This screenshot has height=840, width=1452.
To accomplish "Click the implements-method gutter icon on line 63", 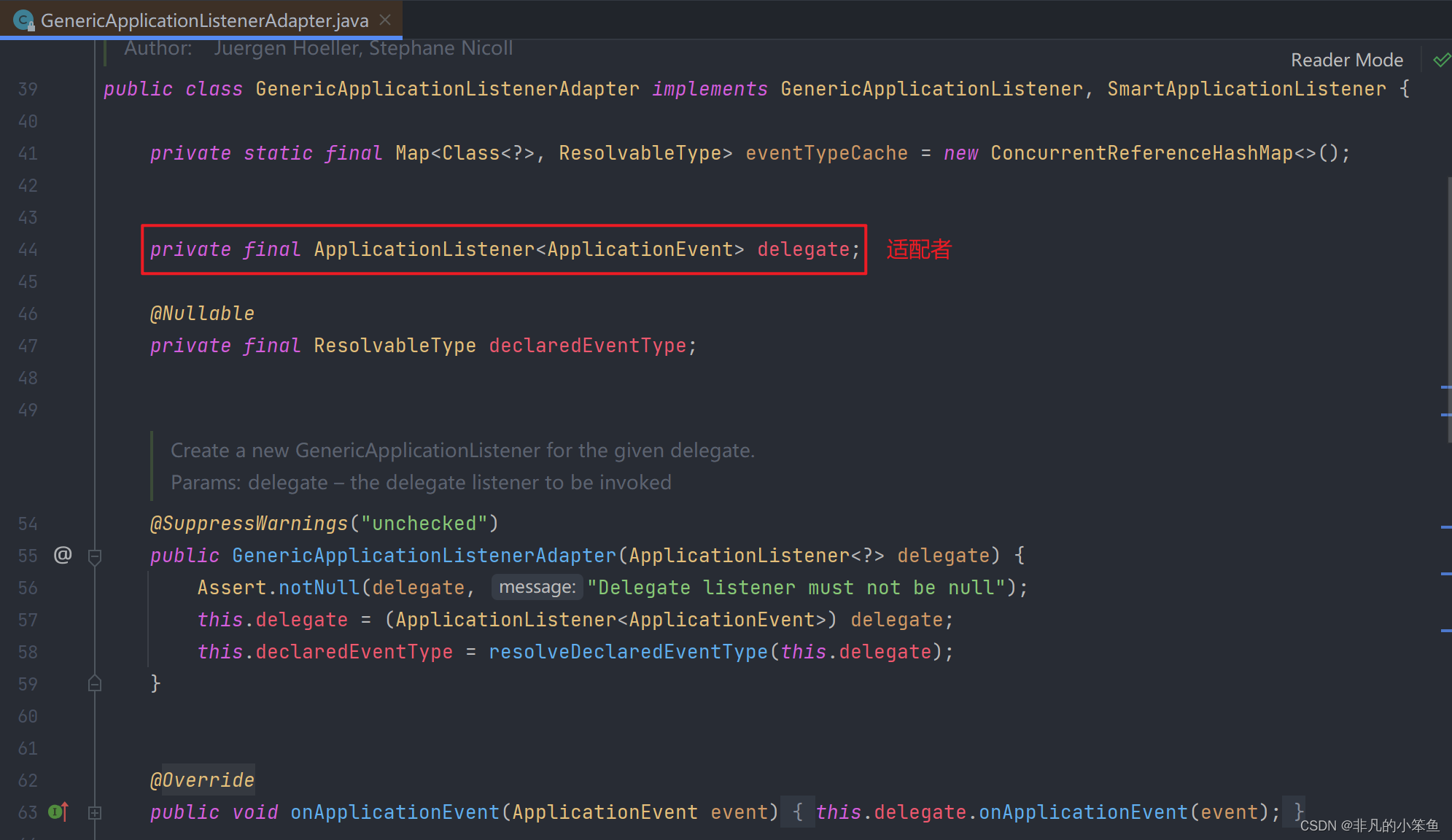I will pyautogui.click(x=58, y=811).
